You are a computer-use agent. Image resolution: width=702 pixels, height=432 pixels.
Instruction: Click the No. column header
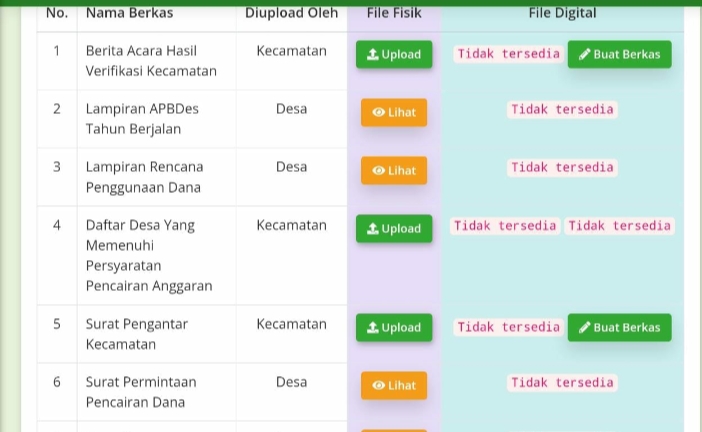click(x=57, y=13)
